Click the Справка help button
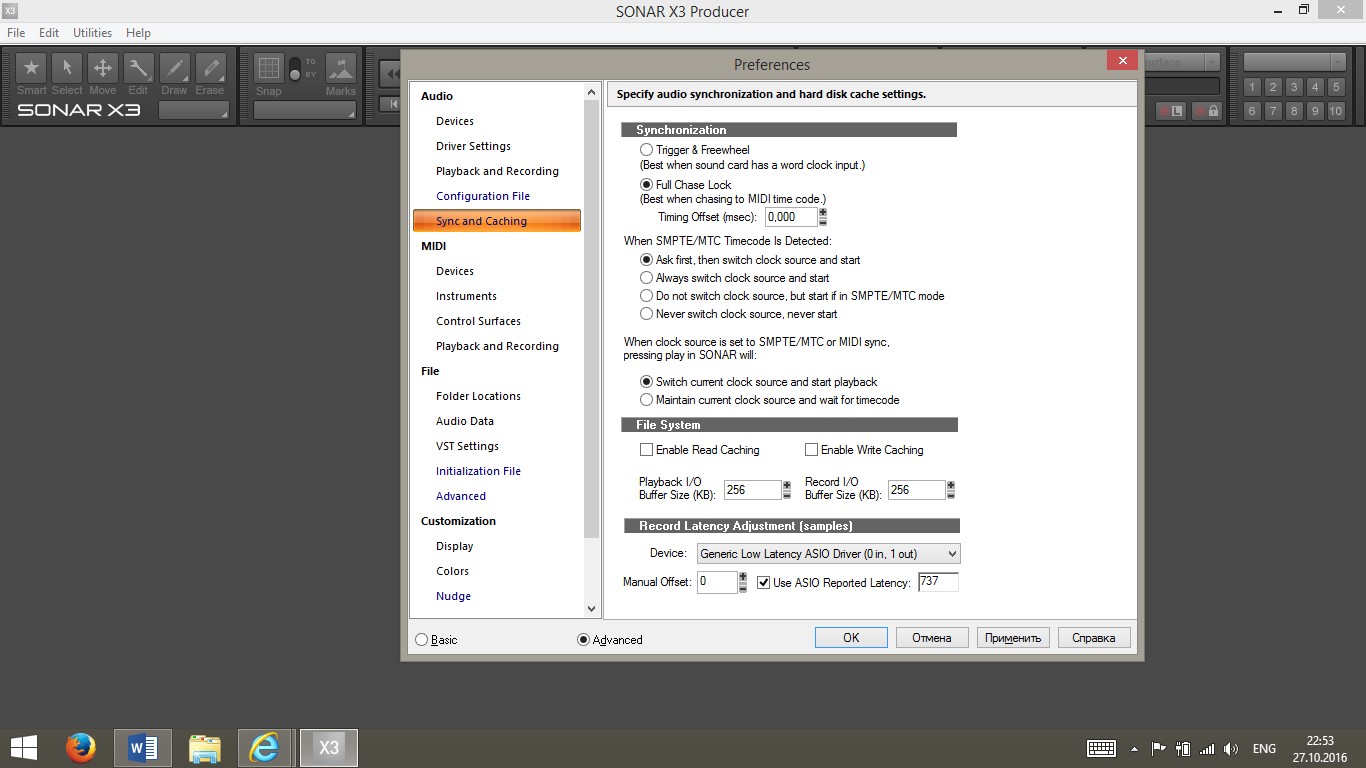The height and width of the screenshot is (768, 1366). coord(1094,638)
